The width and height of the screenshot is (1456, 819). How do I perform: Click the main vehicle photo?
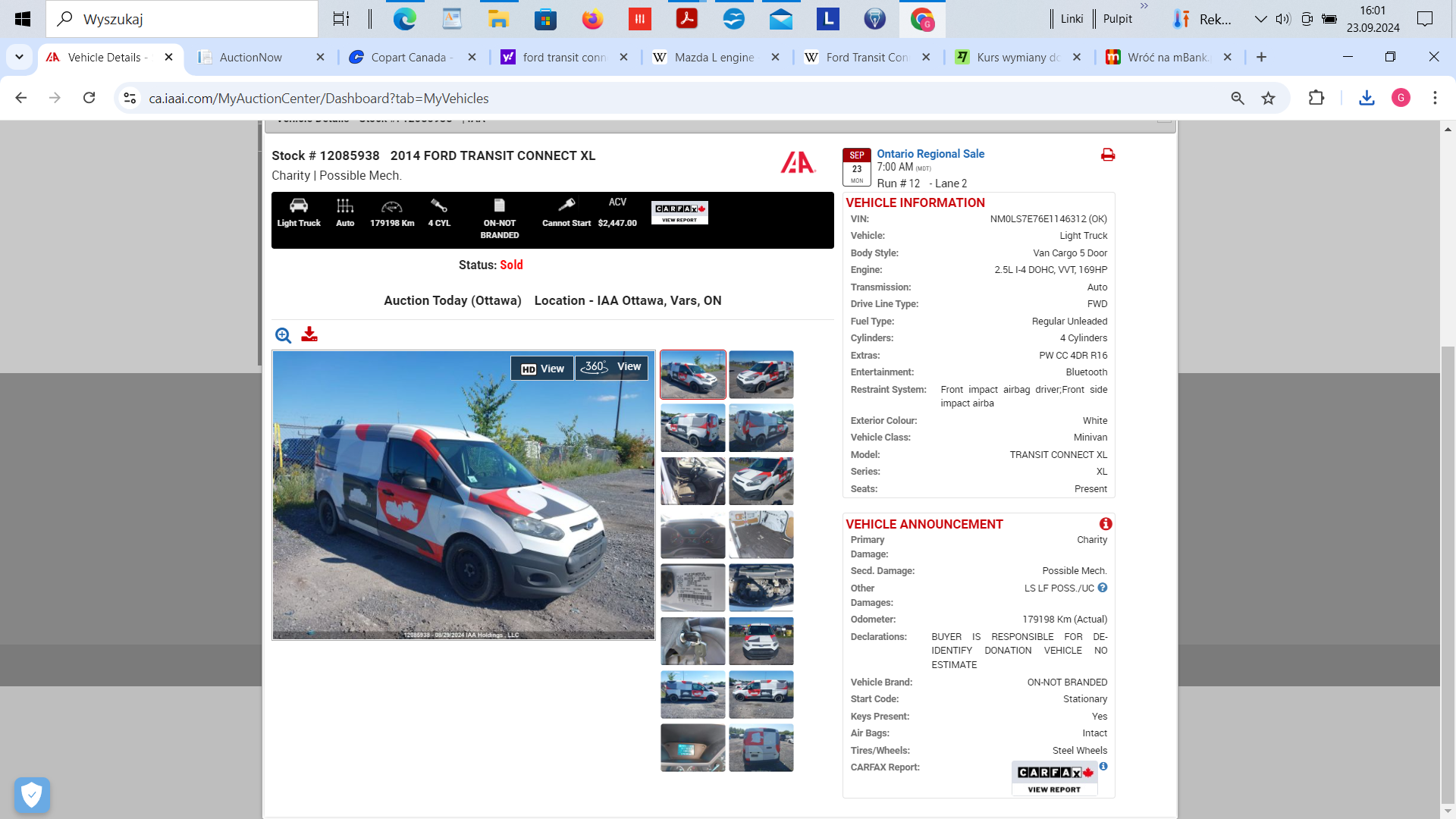tap(463, 495)
